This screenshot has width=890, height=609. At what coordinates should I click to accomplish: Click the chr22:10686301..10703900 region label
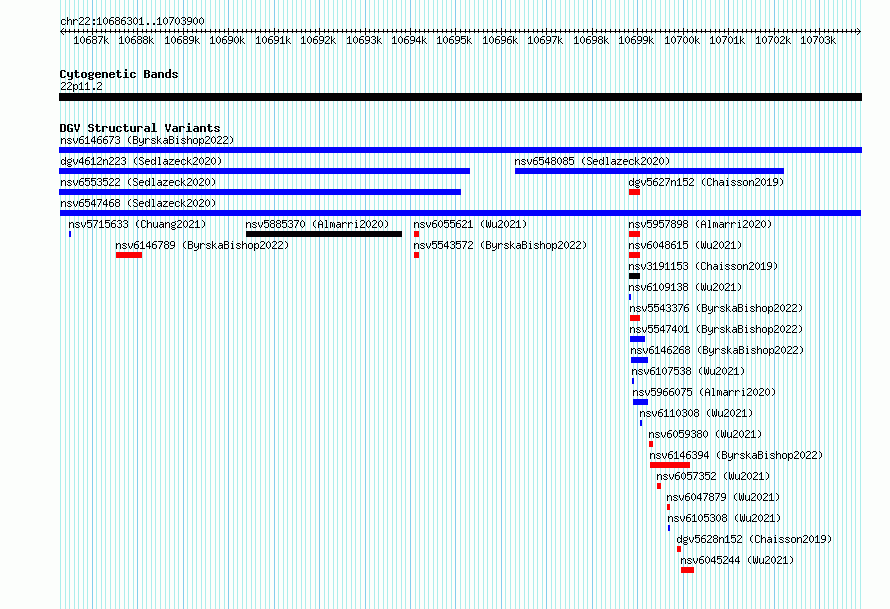click(x=132, y=21)
